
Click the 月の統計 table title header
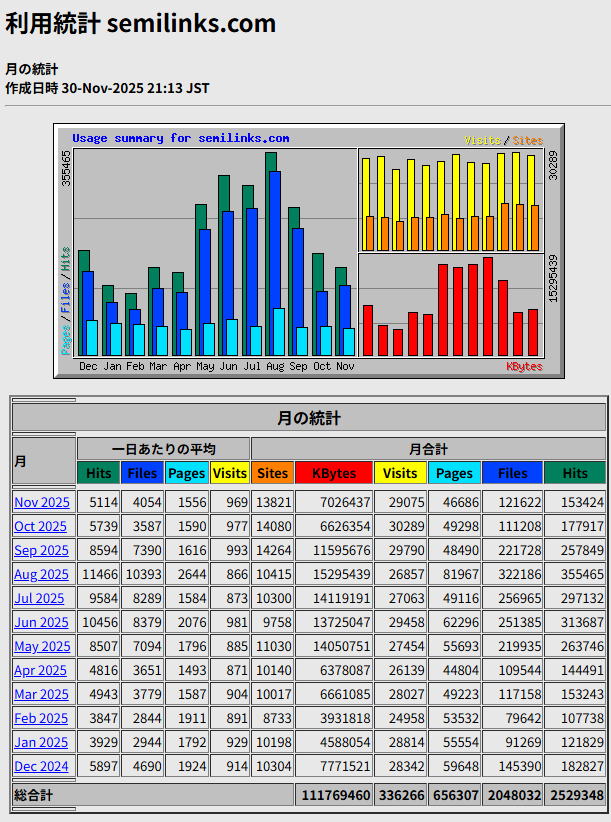(308, 418)
